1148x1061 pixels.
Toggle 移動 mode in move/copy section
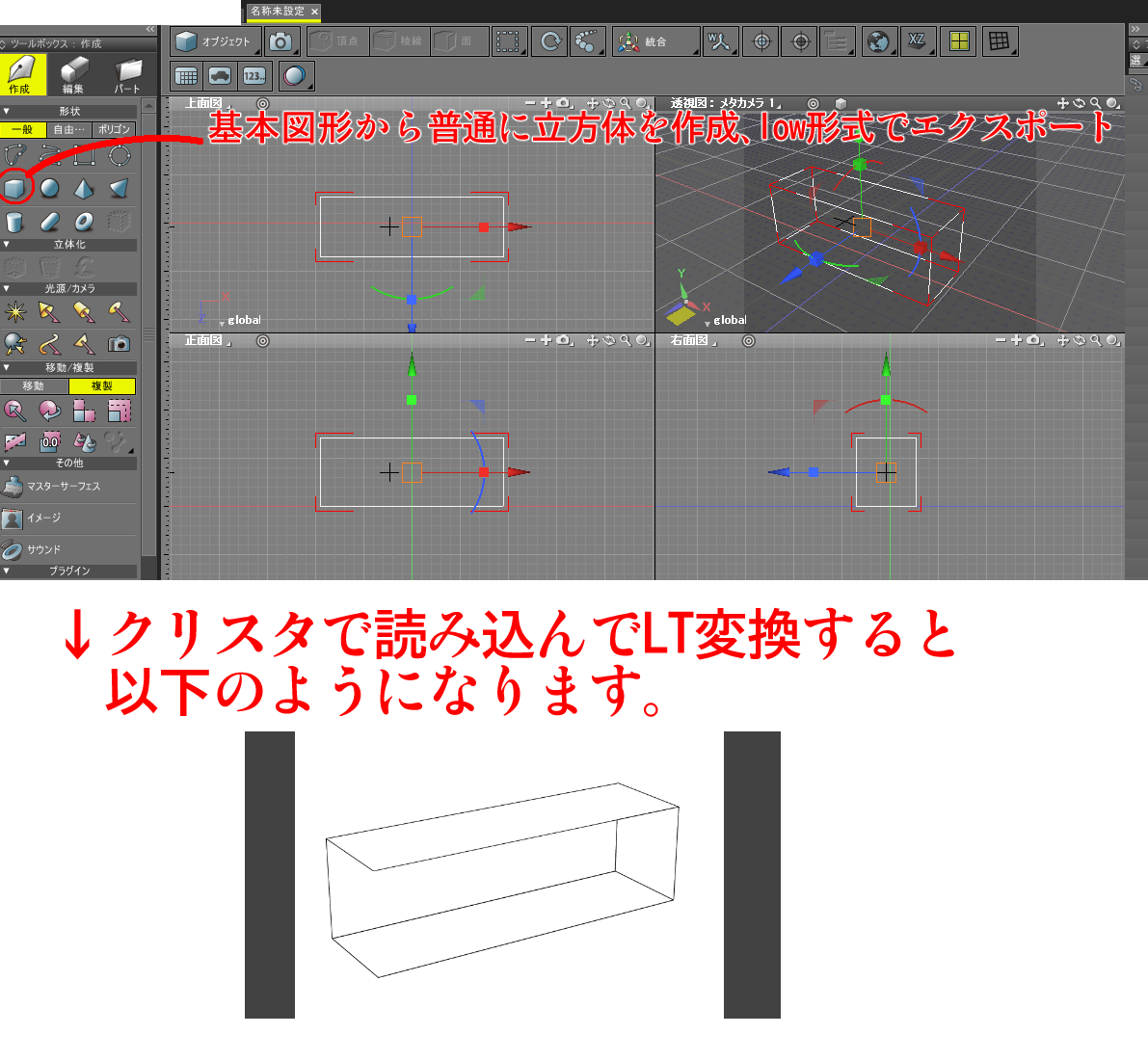[34, 385]
